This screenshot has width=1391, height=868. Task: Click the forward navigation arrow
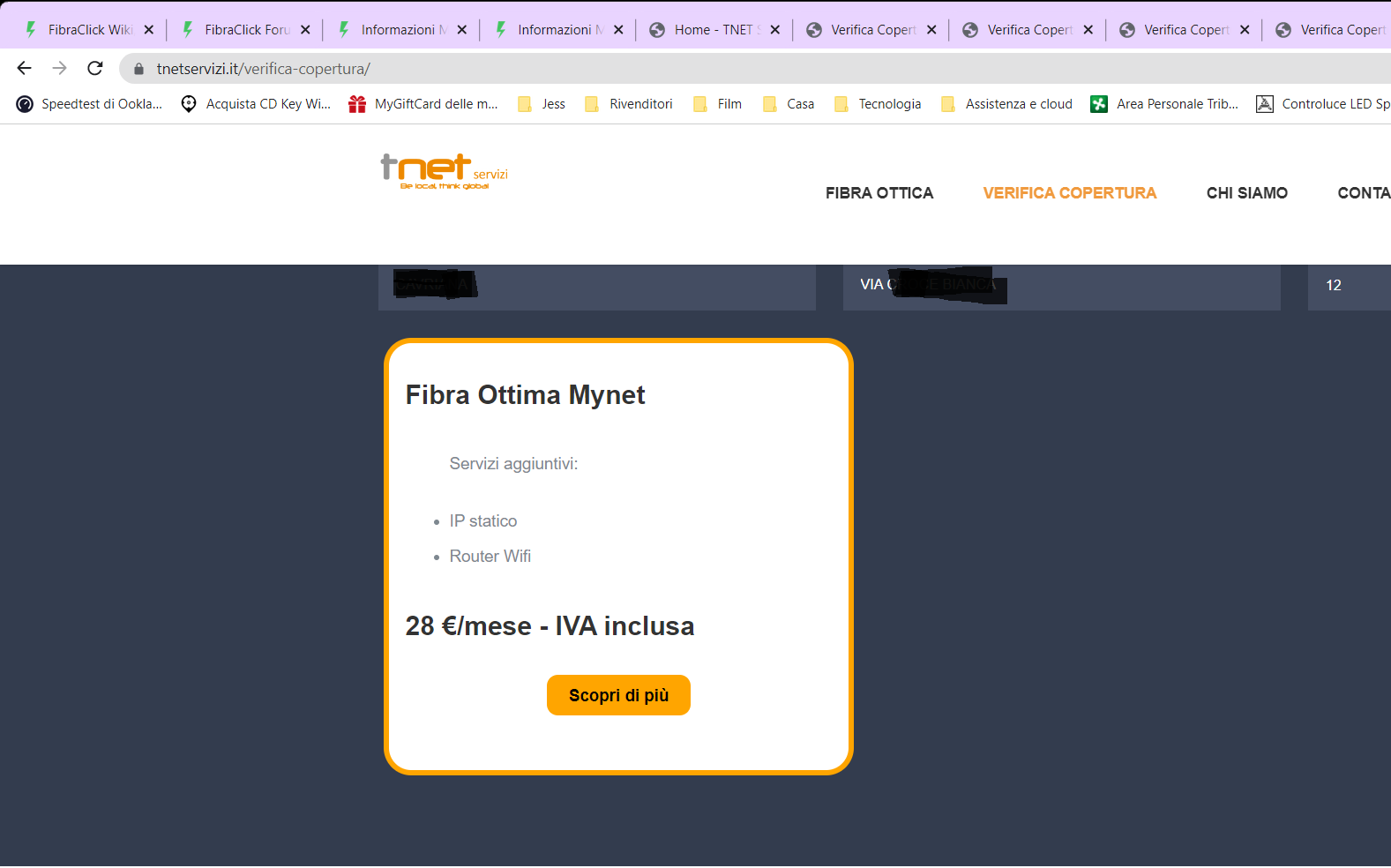[59, 68]
